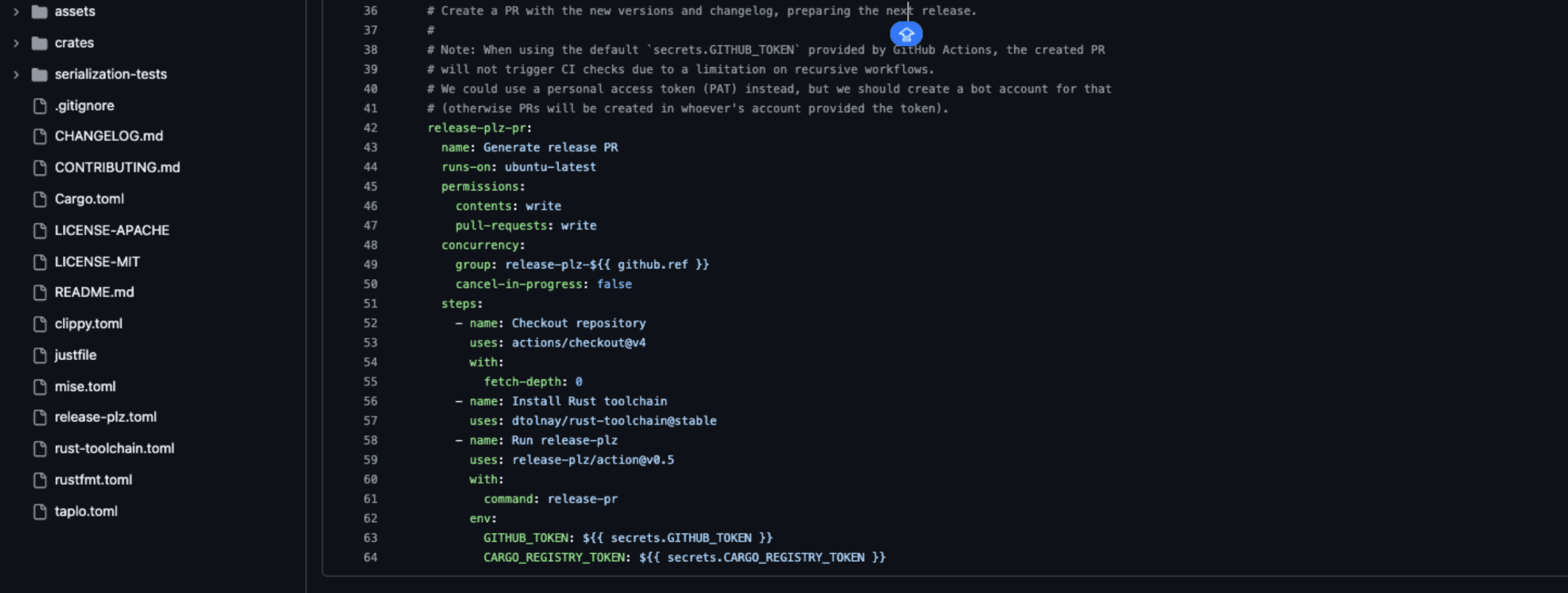This screenshot has width=1568, height=593.
Task: Click the .gitignore file icon
Action: coord(40,106)
